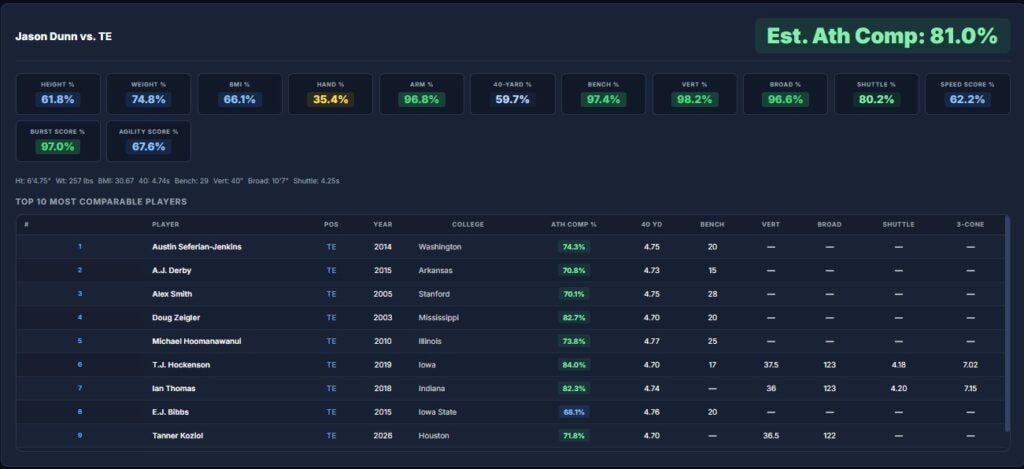Click the 3-CONE column header

point(969,224)
